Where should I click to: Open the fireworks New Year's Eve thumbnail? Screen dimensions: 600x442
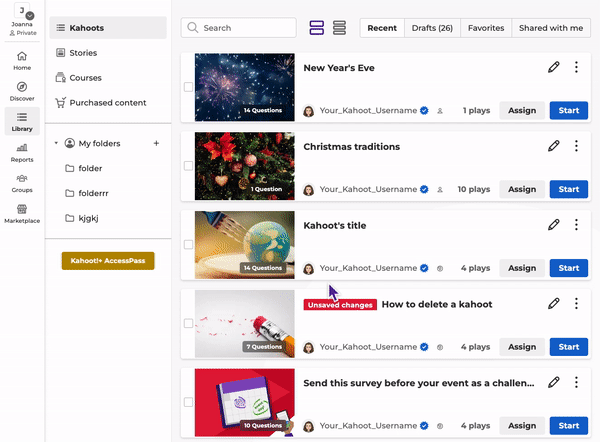point(245,87)
